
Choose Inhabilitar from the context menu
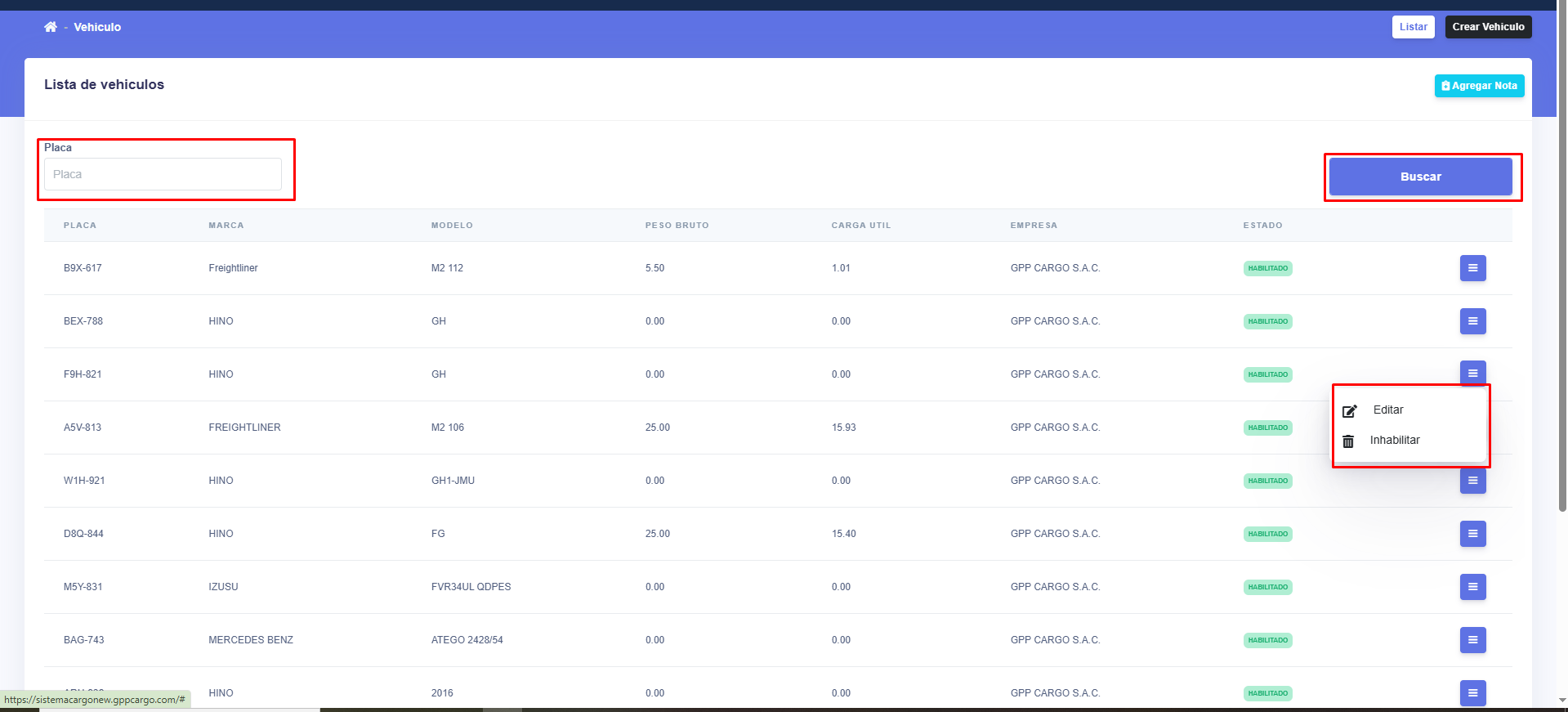point(1395,441)
